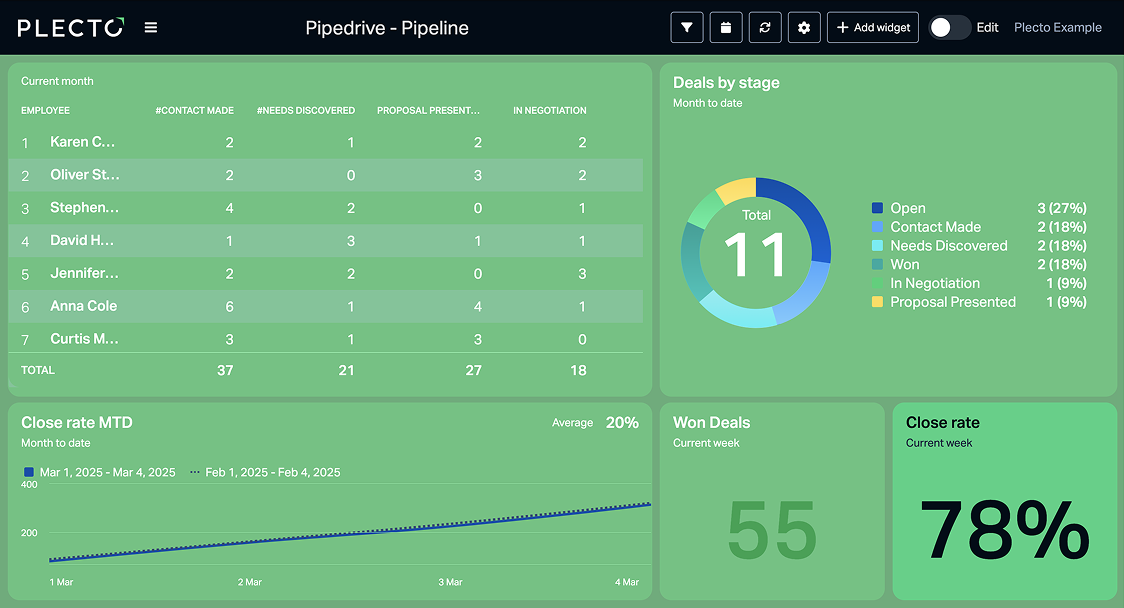Click the Pipedrive - Pipeline dashboard title
This screenshot has height=608, width=1124.
pos(387,28)
